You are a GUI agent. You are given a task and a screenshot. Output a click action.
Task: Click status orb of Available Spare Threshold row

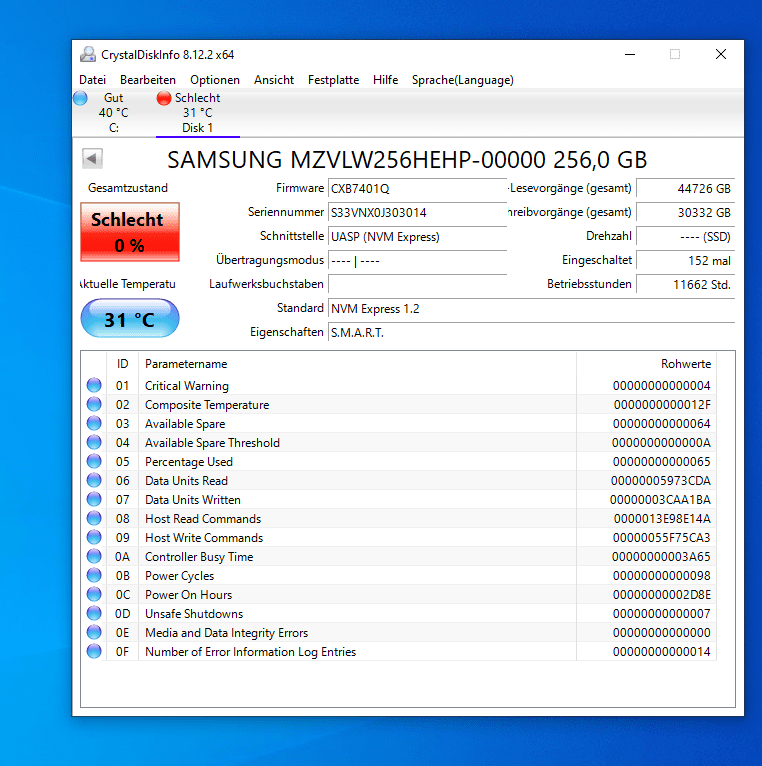pos(94,443)
